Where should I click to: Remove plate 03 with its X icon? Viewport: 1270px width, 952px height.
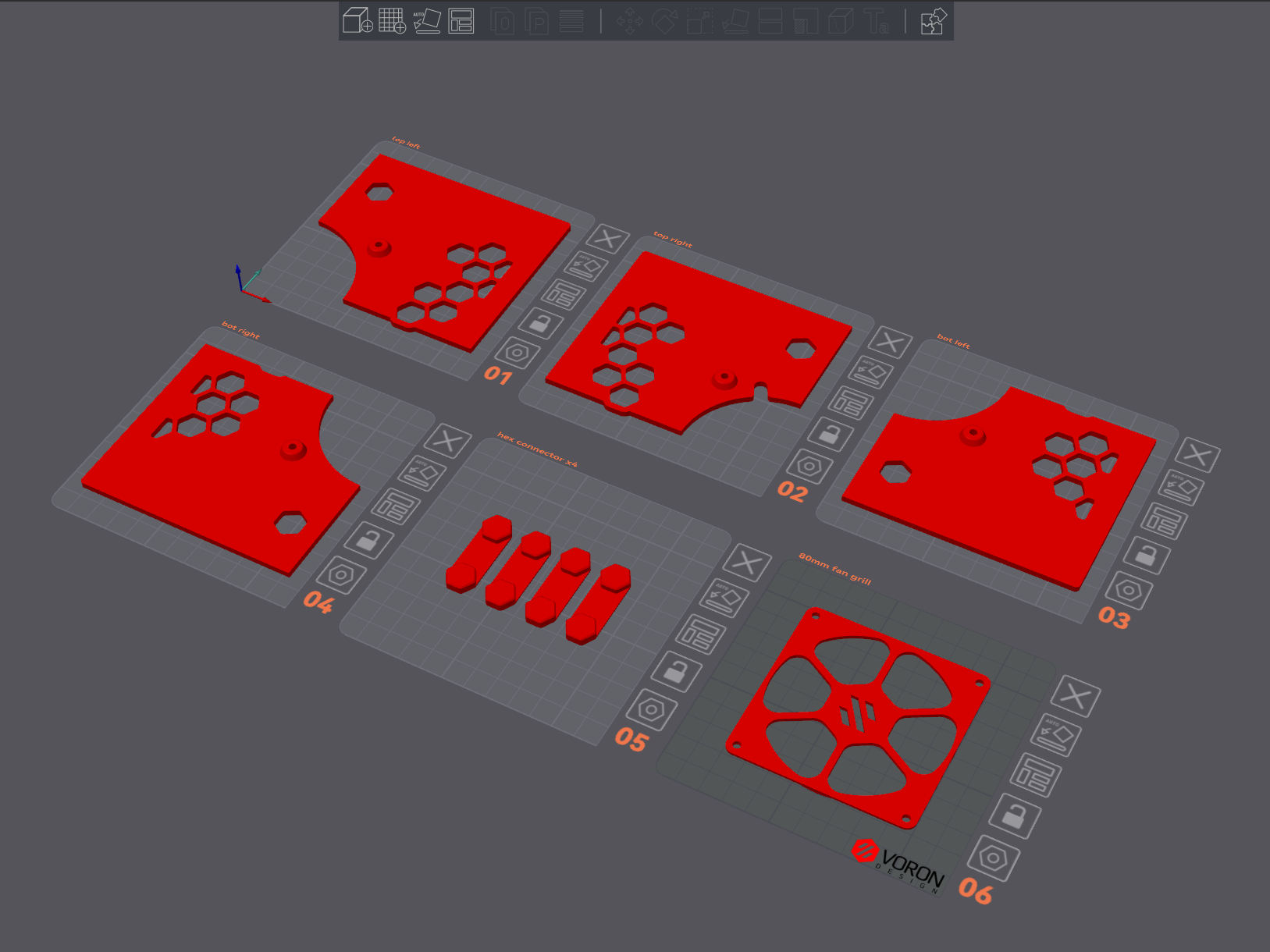pyautogui.click(x=1197, y=455)
